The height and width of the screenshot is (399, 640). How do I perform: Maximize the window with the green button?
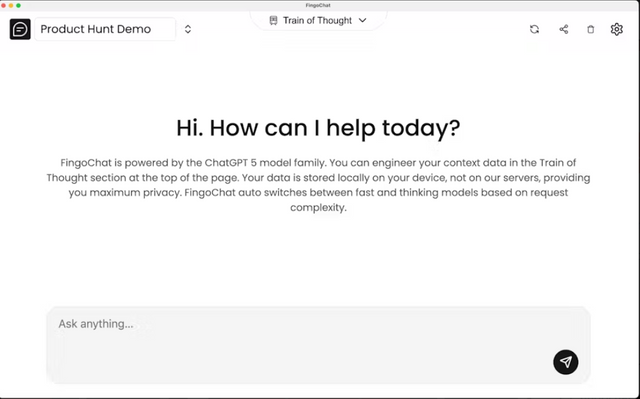tap(18, 5)
